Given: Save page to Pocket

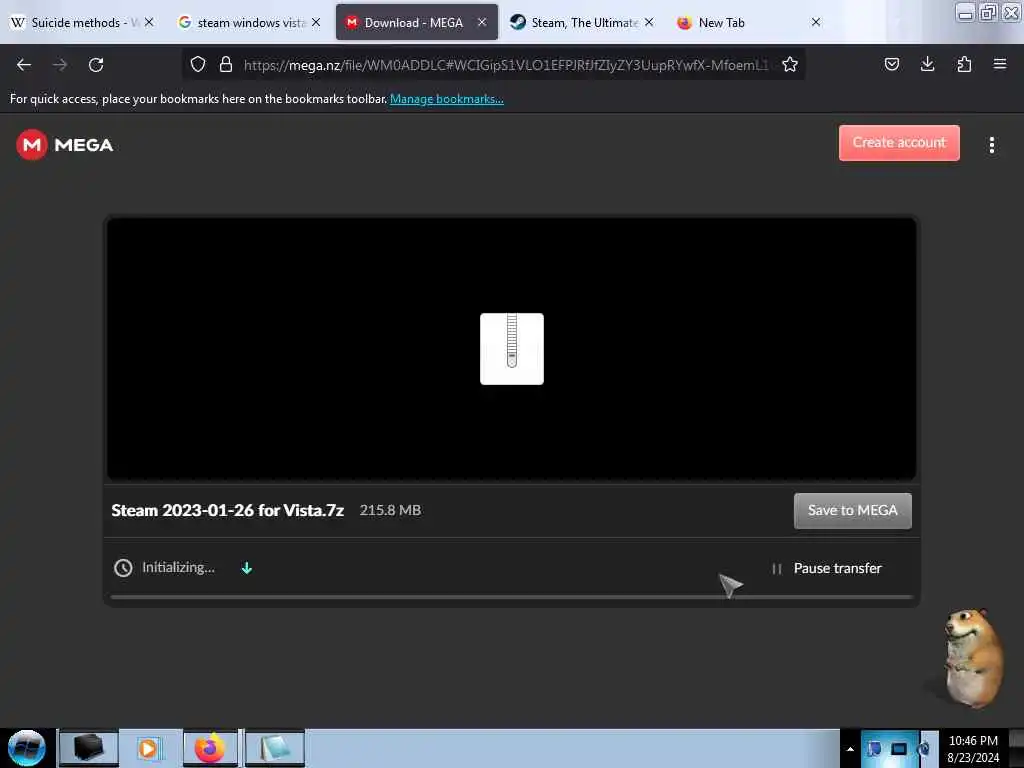Looking at the screenshot, I should (892, 64).
